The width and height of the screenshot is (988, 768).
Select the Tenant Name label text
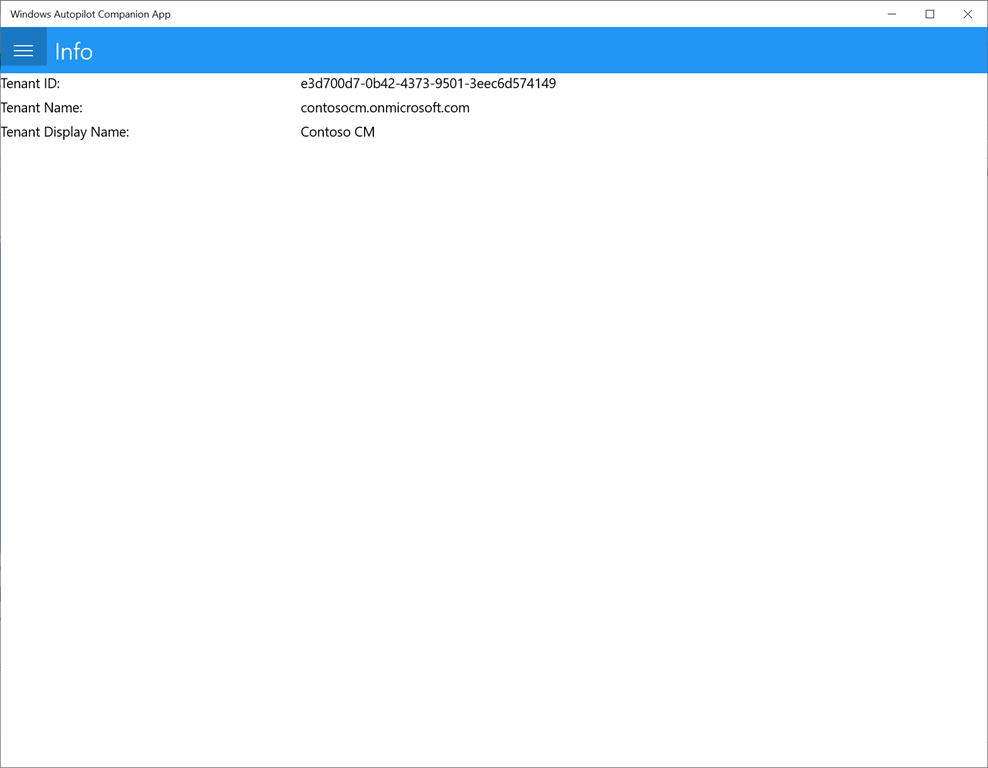click(x=42, y=108)
